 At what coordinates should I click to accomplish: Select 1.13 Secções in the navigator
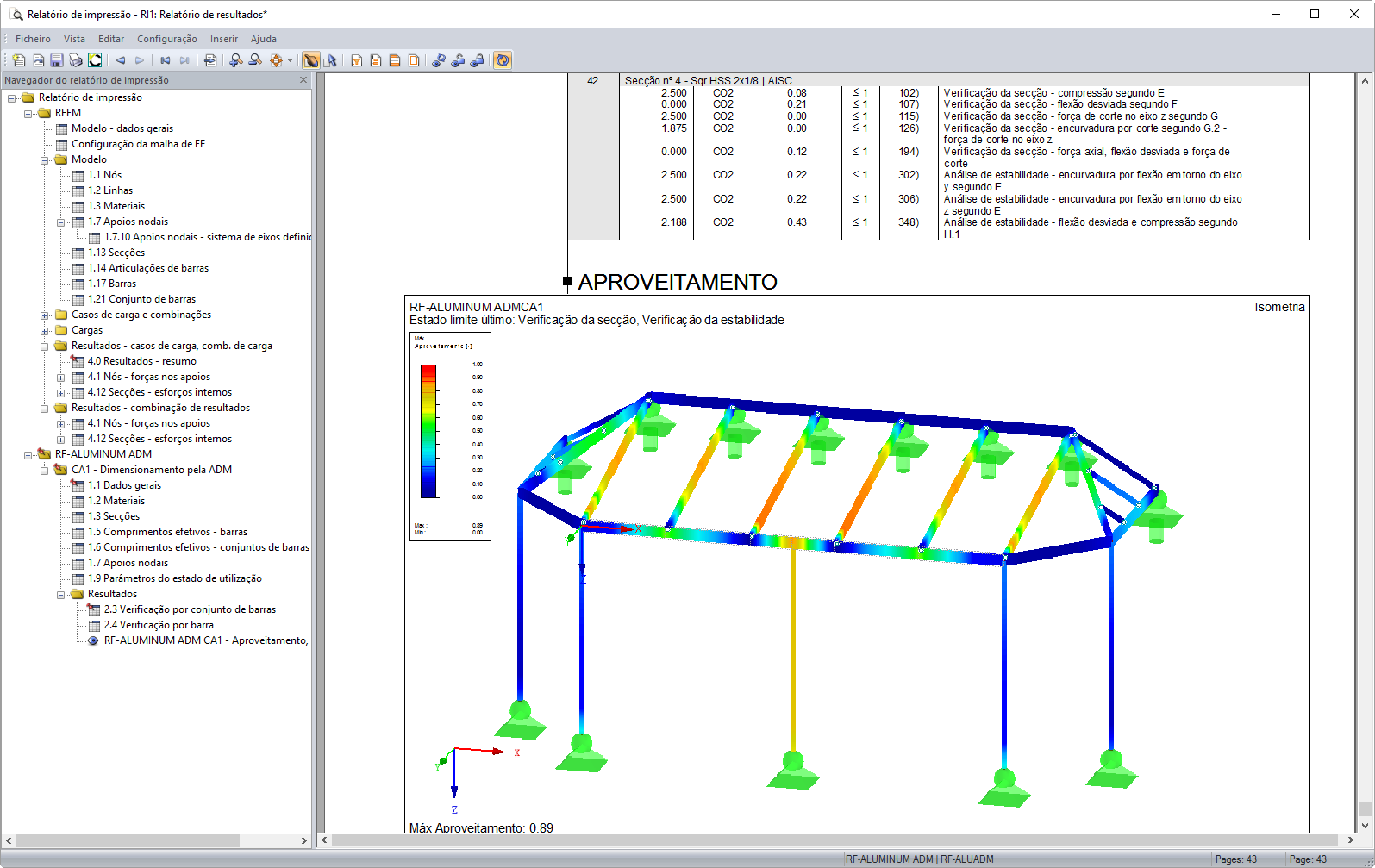click(x=116, y=253)
